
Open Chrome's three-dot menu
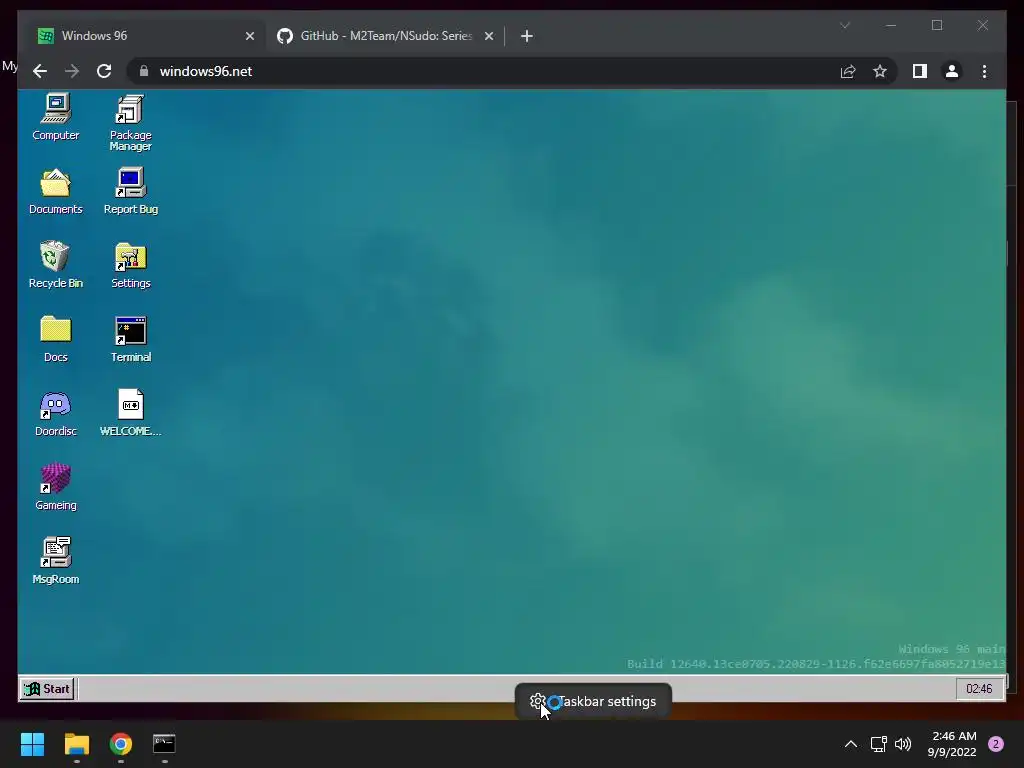(x=984, y=71)
